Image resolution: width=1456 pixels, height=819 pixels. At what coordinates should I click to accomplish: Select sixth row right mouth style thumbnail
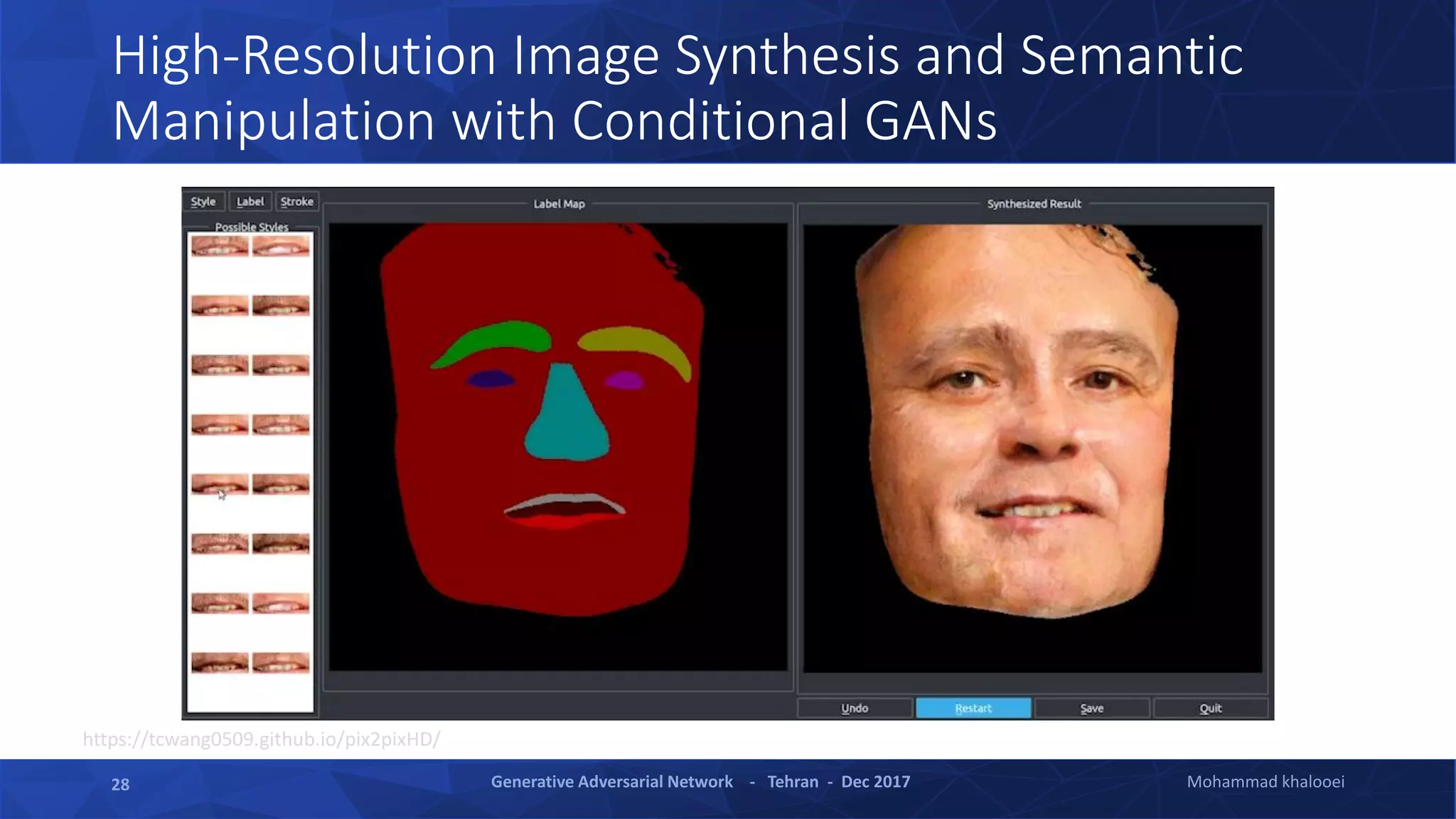coord(281,544)
